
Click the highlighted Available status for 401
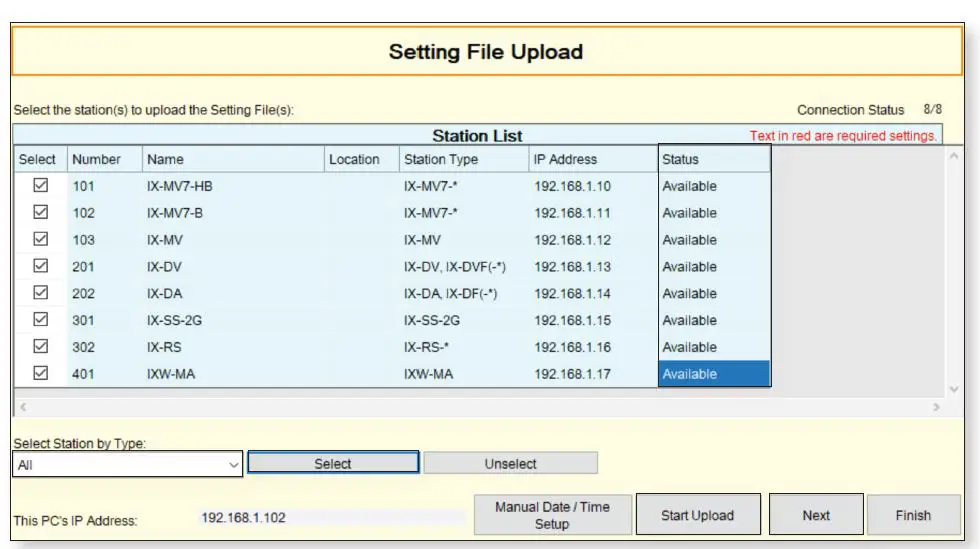[x=714, y=374]
